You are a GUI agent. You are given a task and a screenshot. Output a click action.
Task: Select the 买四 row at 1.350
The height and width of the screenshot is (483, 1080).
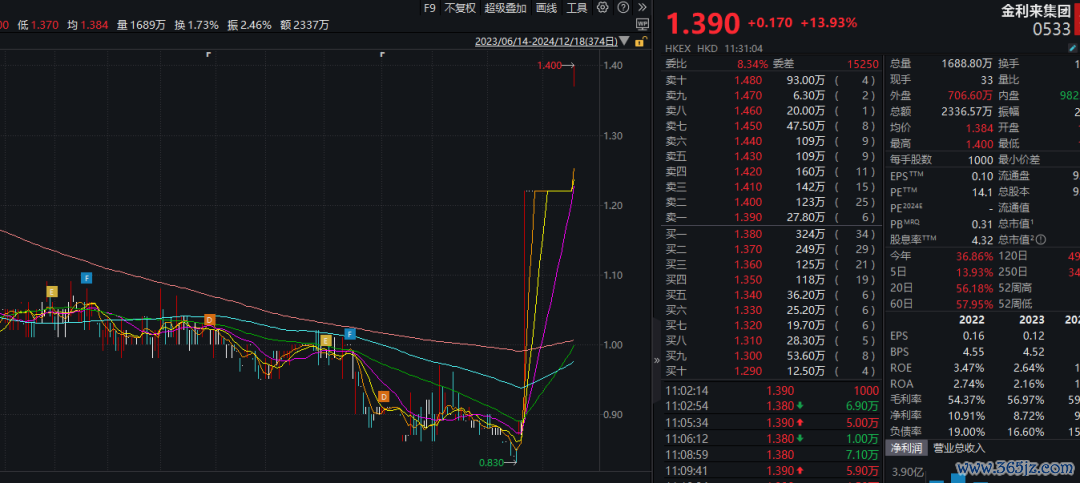[773, 280]
